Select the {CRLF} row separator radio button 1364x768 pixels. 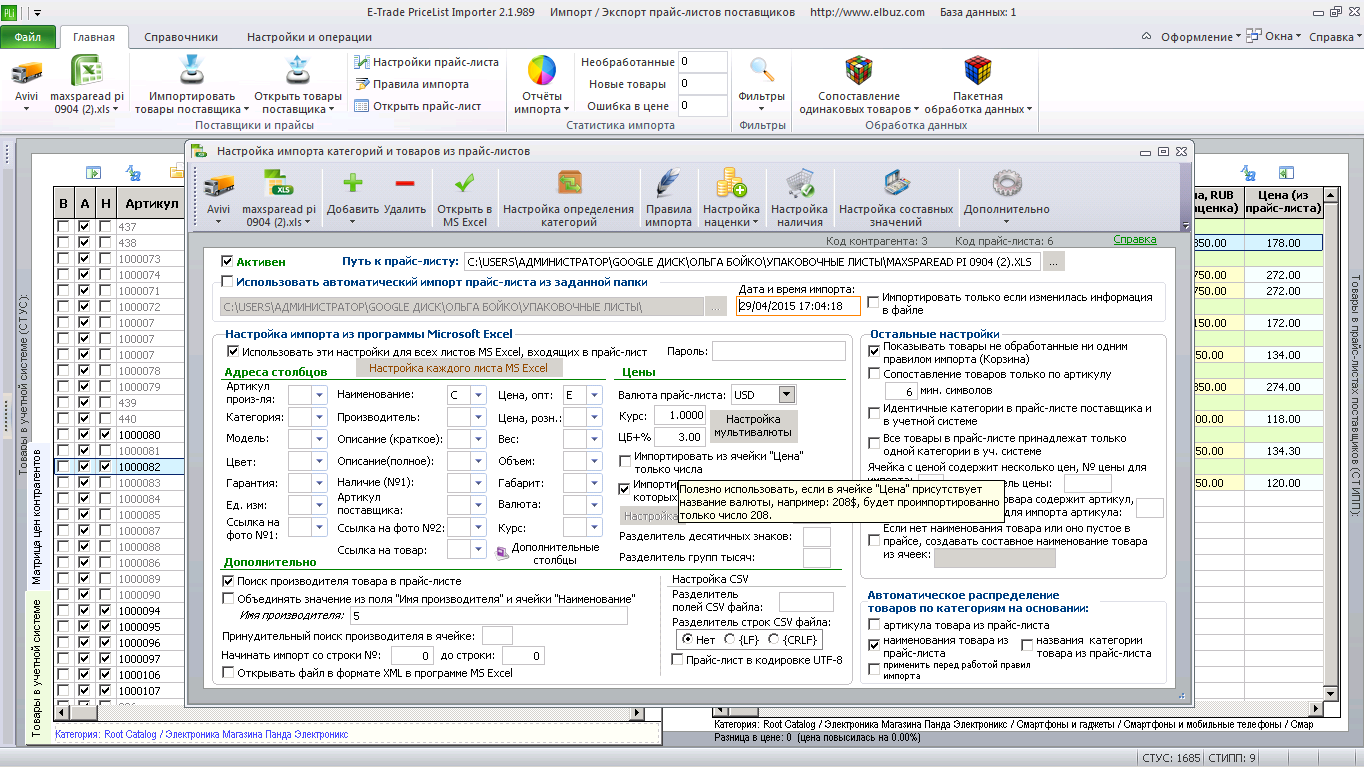pyautogui.click(x=774, y=639)
